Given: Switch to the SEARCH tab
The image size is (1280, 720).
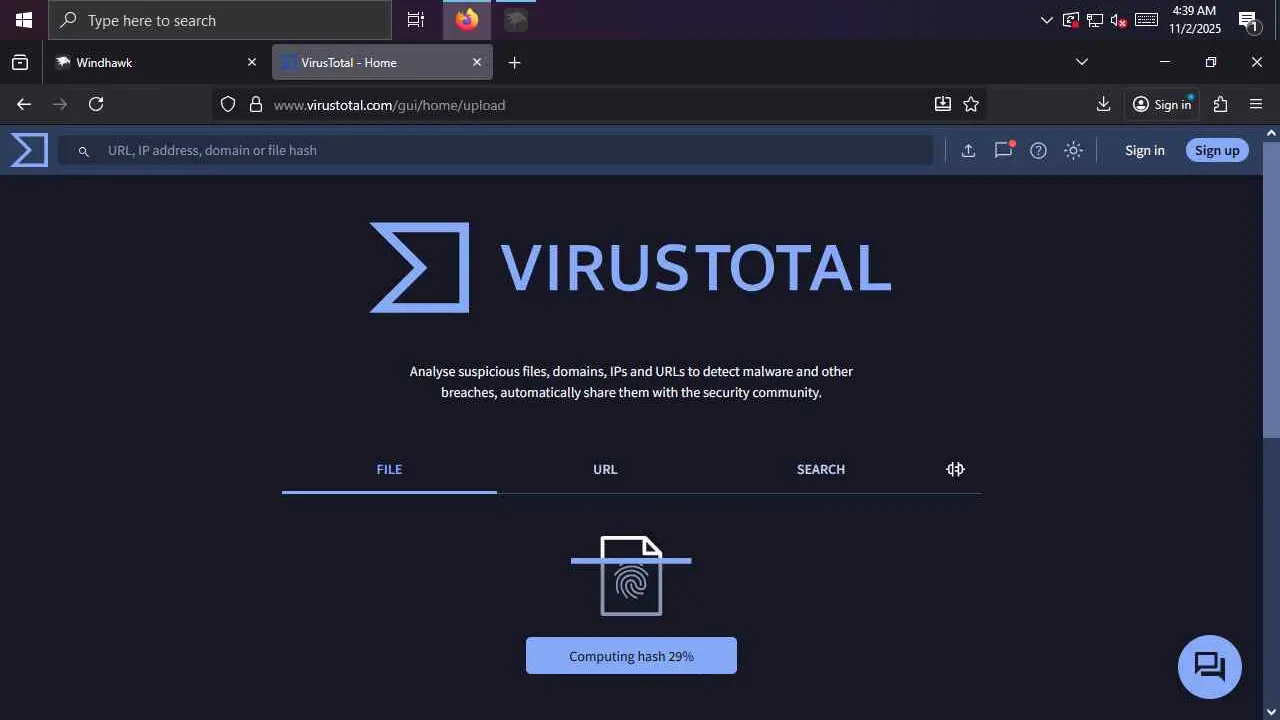Looking at the screenshot, I should [x=821, y=469].
